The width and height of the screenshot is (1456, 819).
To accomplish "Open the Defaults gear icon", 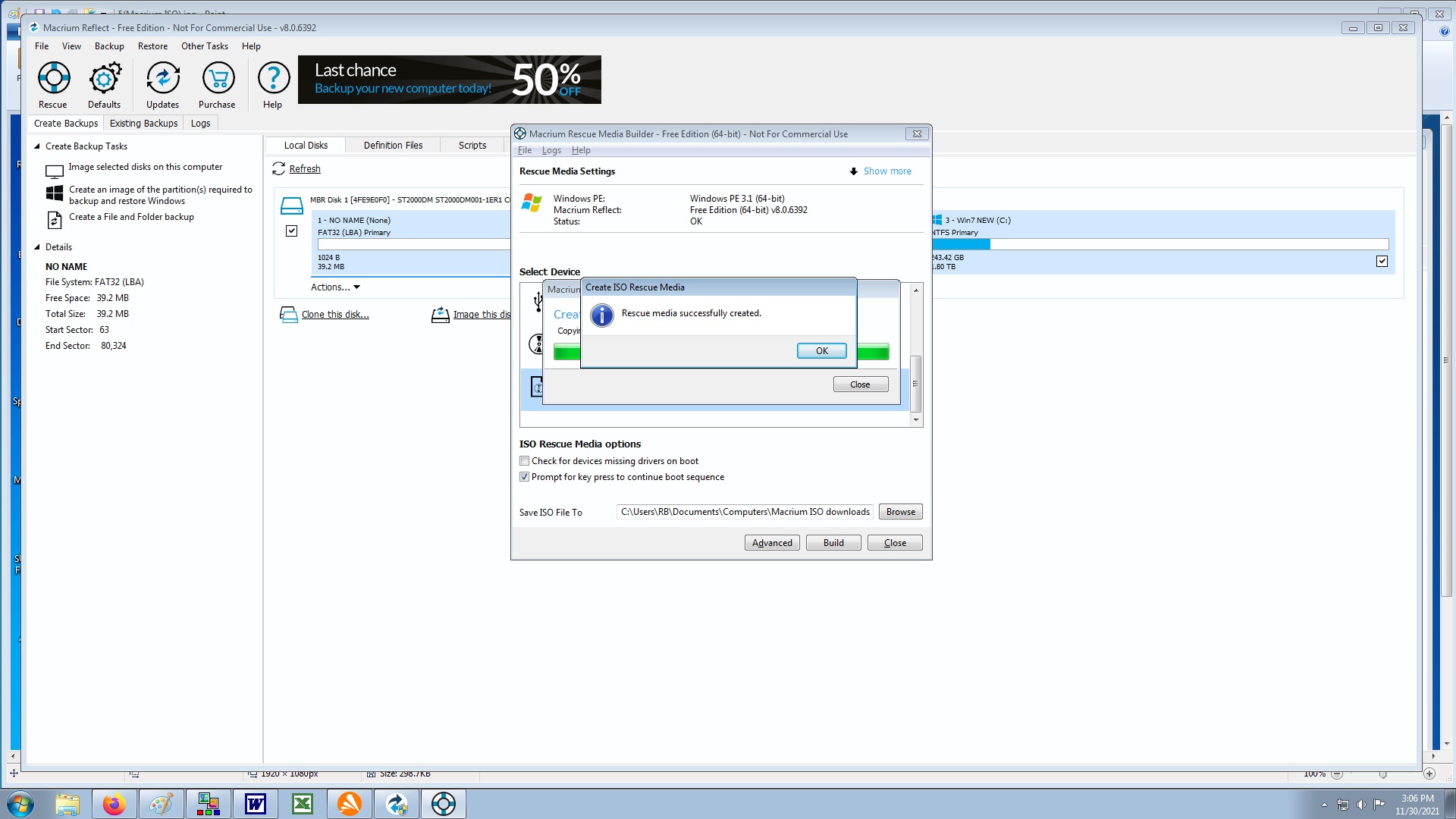I will point(105,78).
